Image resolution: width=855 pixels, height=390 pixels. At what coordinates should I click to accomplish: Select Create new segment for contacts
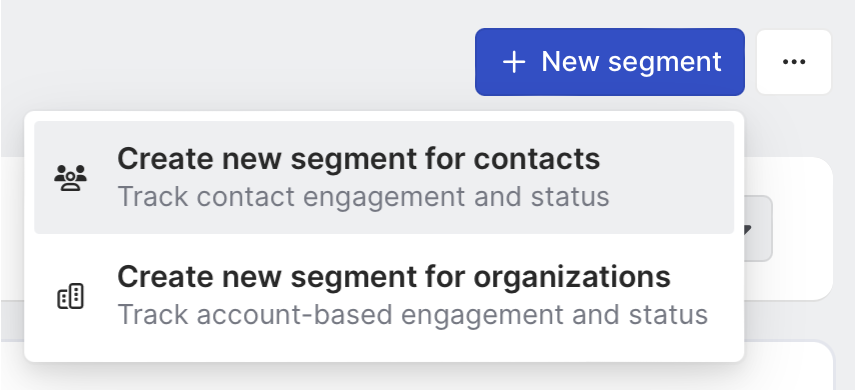[x=384, y=177]
